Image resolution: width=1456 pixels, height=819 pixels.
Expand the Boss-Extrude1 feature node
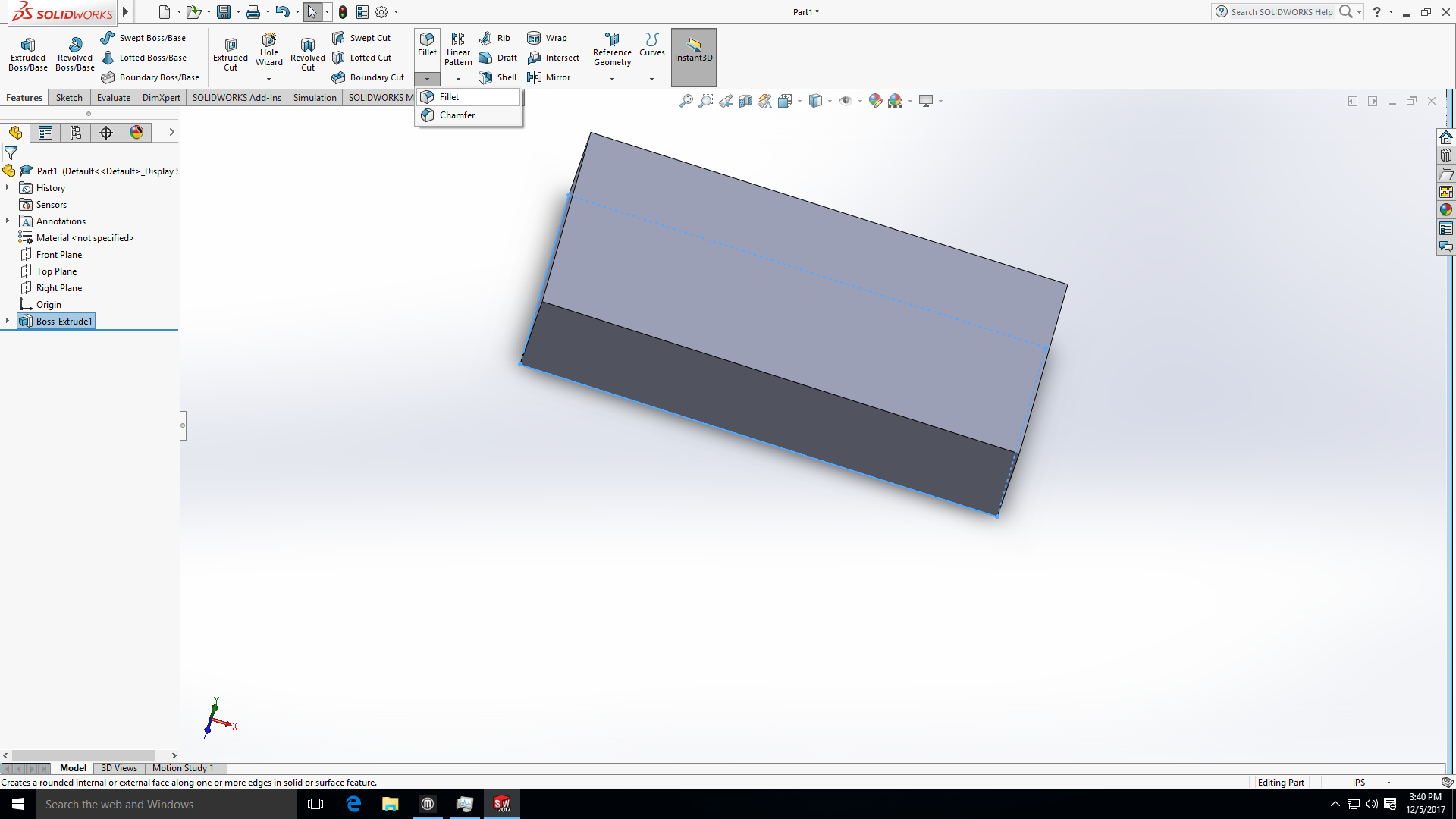8,321
